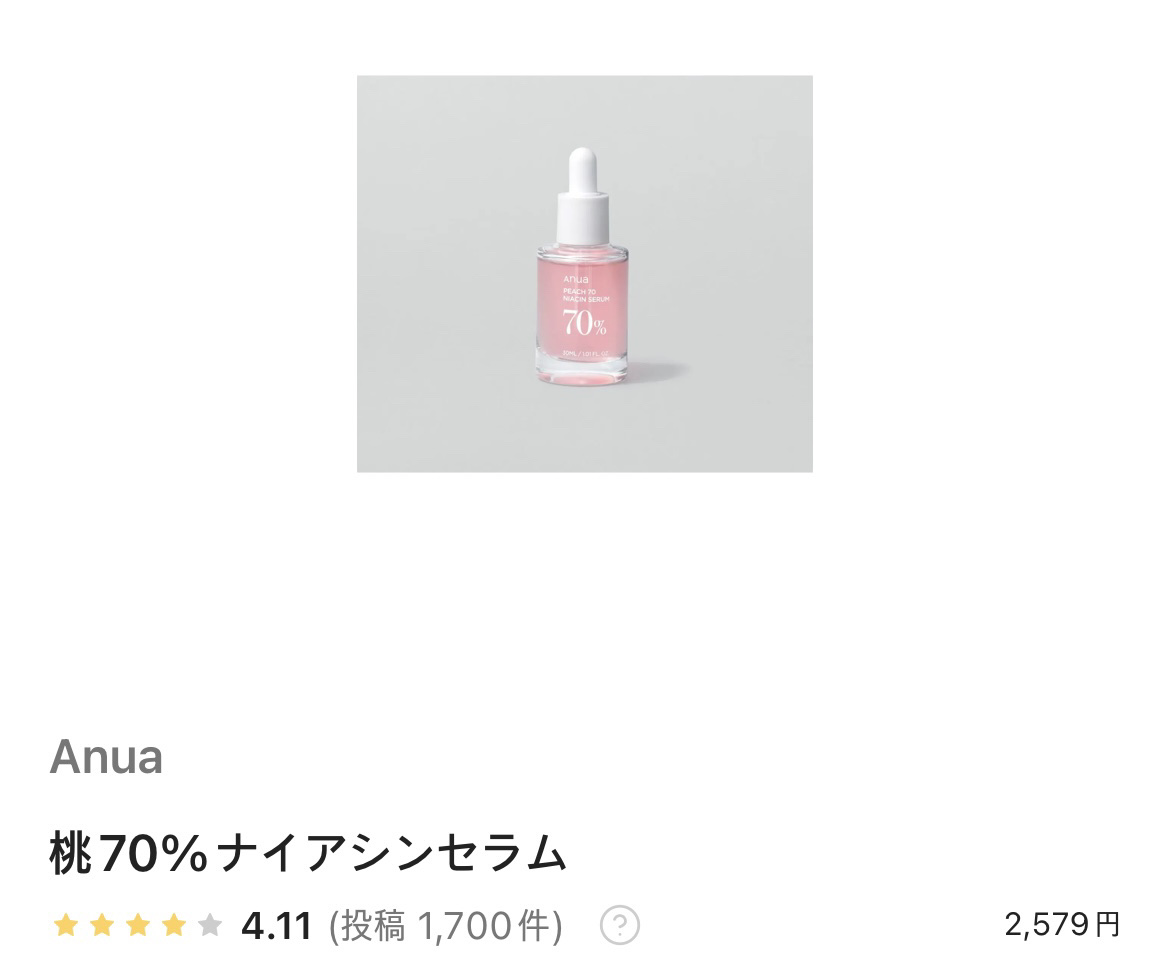Click the fourth yellow rating star
The width and height of the screenshot is (1170, 965).
173,925
